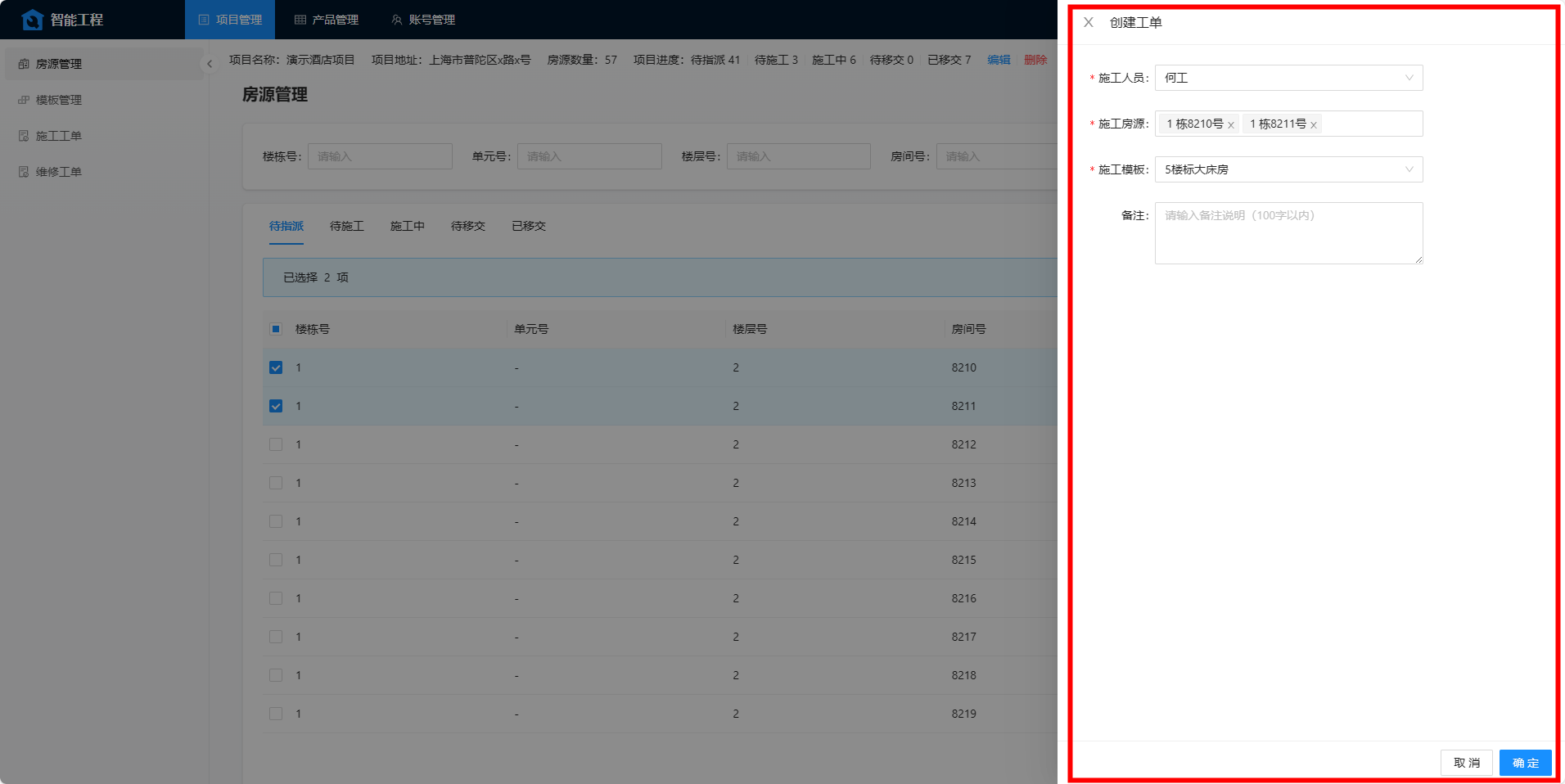Select 模板管理 in the sidebar

coord(104,100)
